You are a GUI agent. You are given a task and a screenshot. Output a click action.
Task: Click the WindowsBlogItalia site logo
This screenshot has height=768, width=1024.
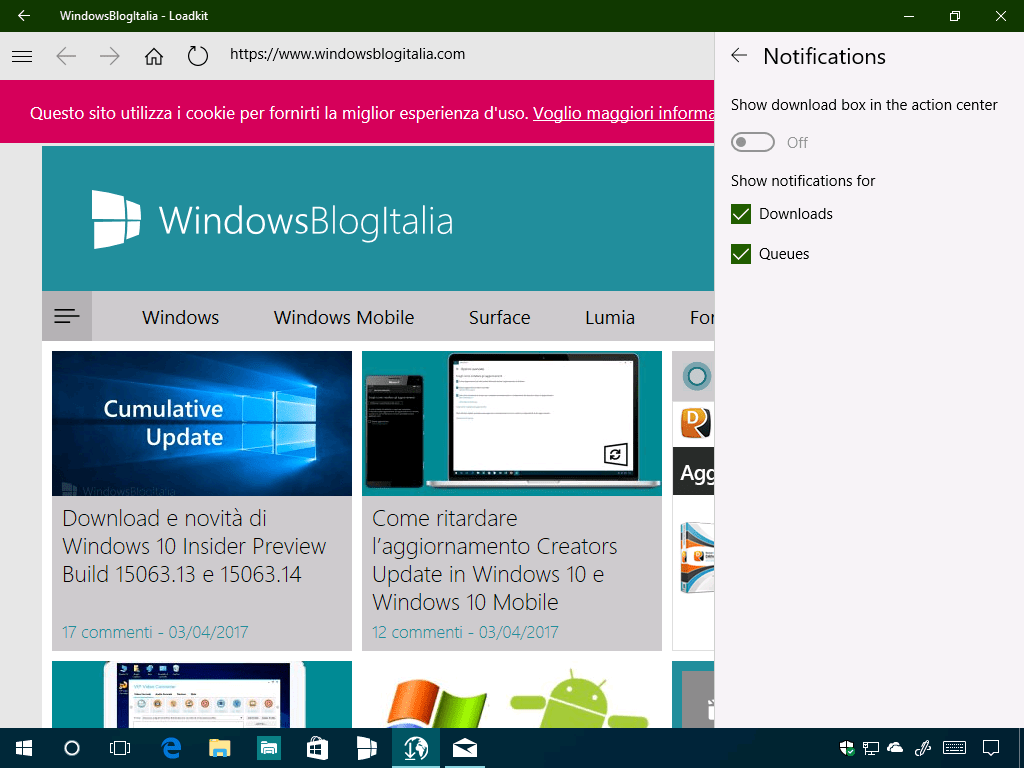(x=272, y=219)
